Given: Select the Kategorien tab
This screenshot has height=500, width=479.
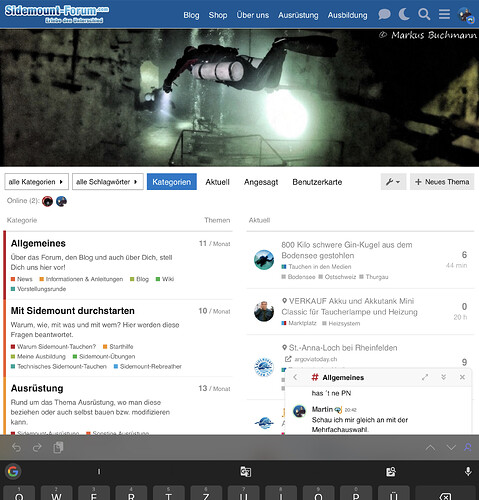Looking at the screenshot, I should tap(172, 182).
